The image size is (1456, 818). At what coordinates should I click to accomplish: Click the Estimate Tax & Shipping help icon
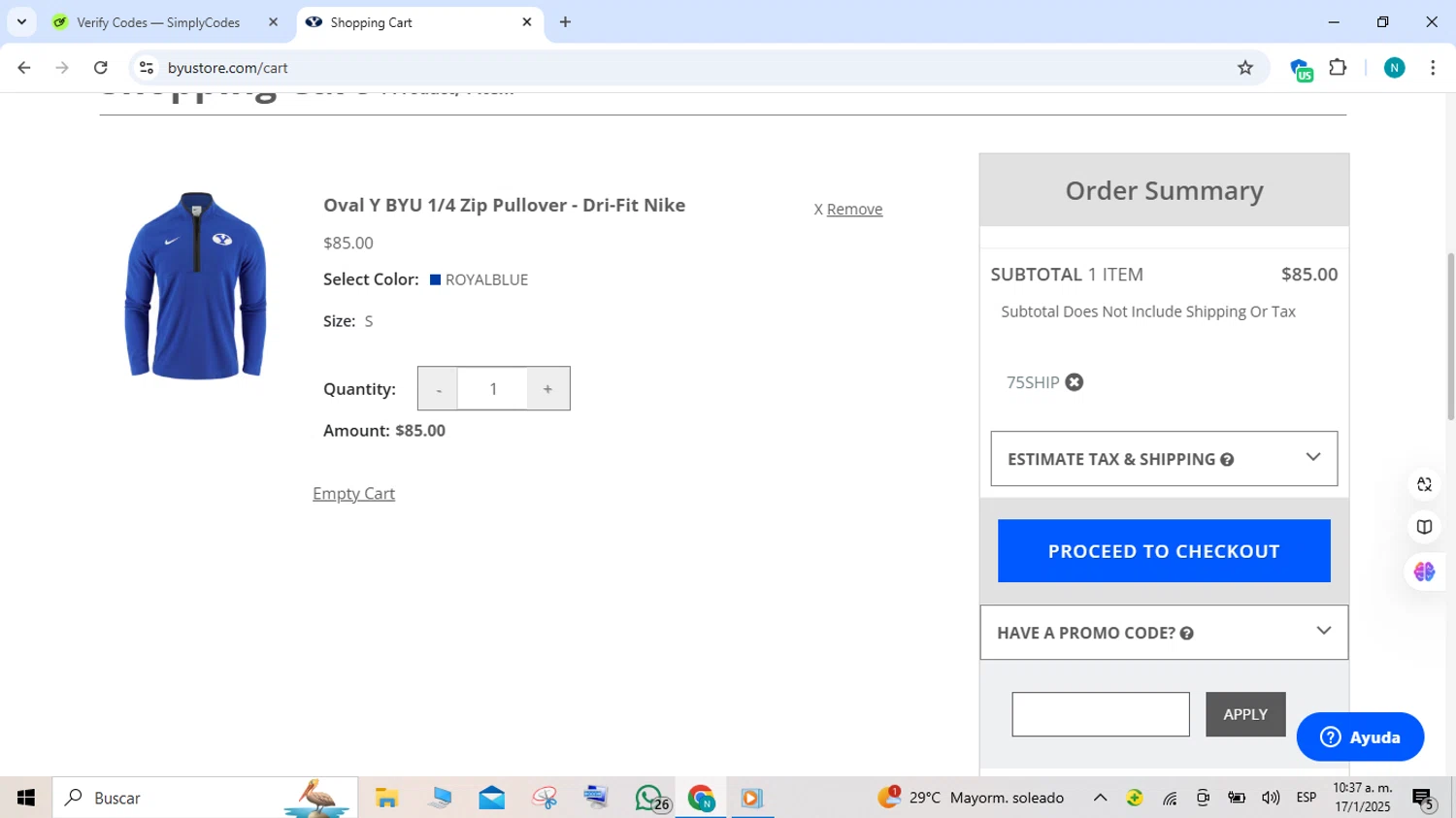1227,460
